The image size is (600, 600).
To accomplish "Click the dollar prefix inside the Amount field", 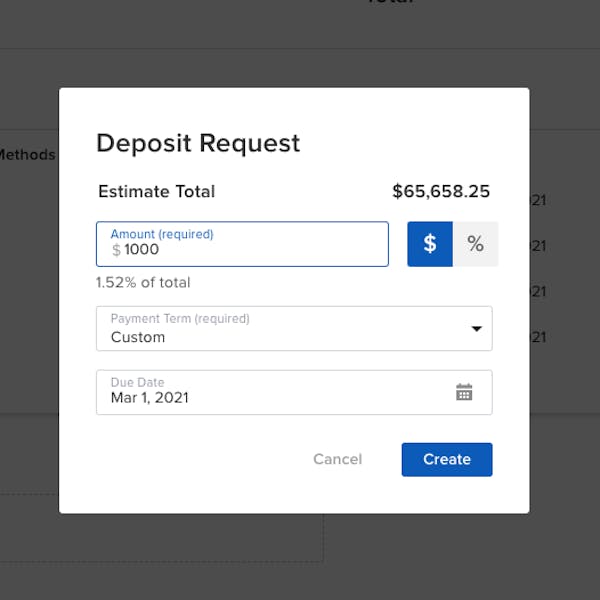I will pyautogui.click(x=116, y=251).
